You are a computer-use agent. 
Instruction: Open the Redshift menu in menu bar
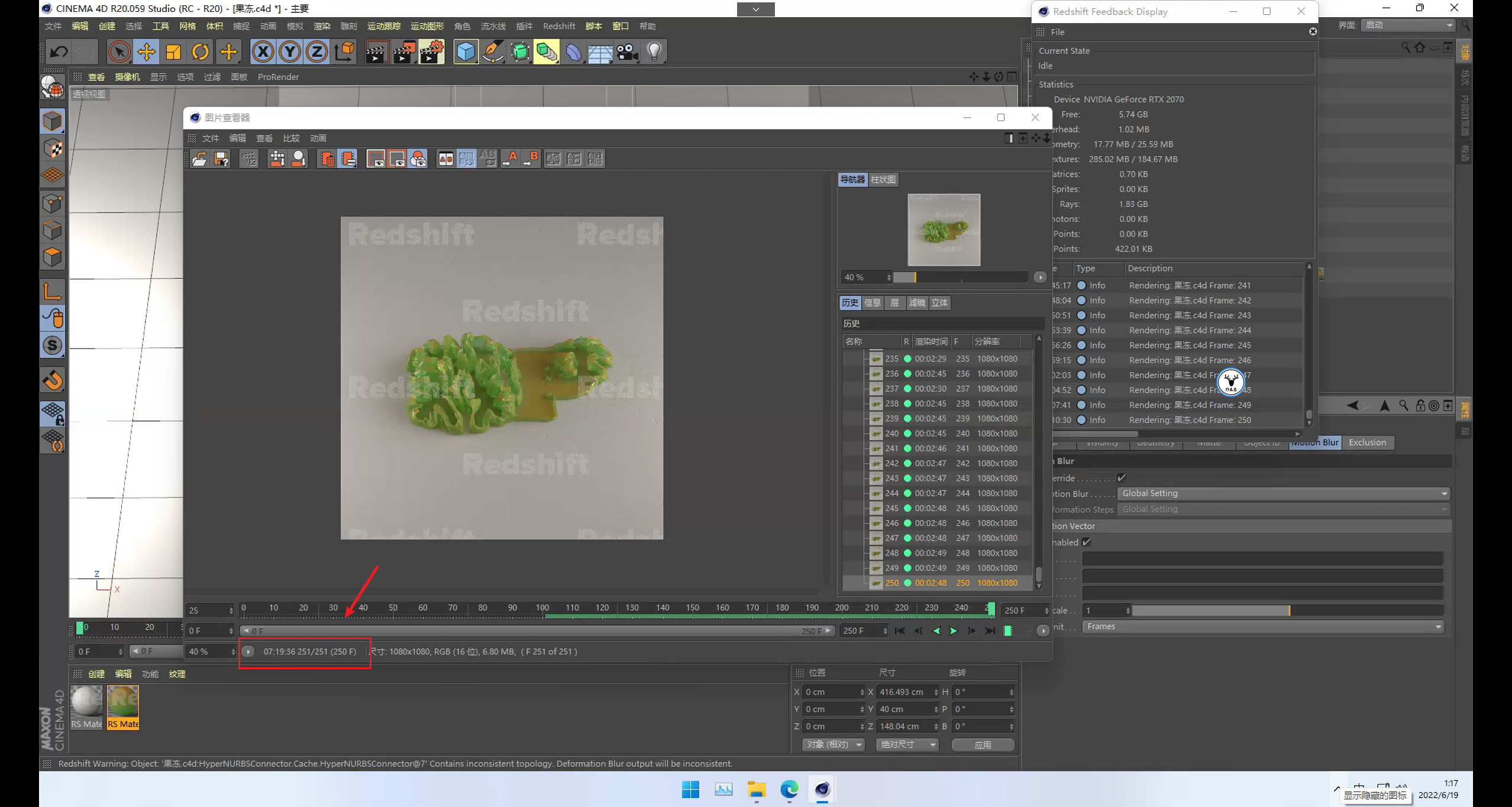tap(558, 26)
